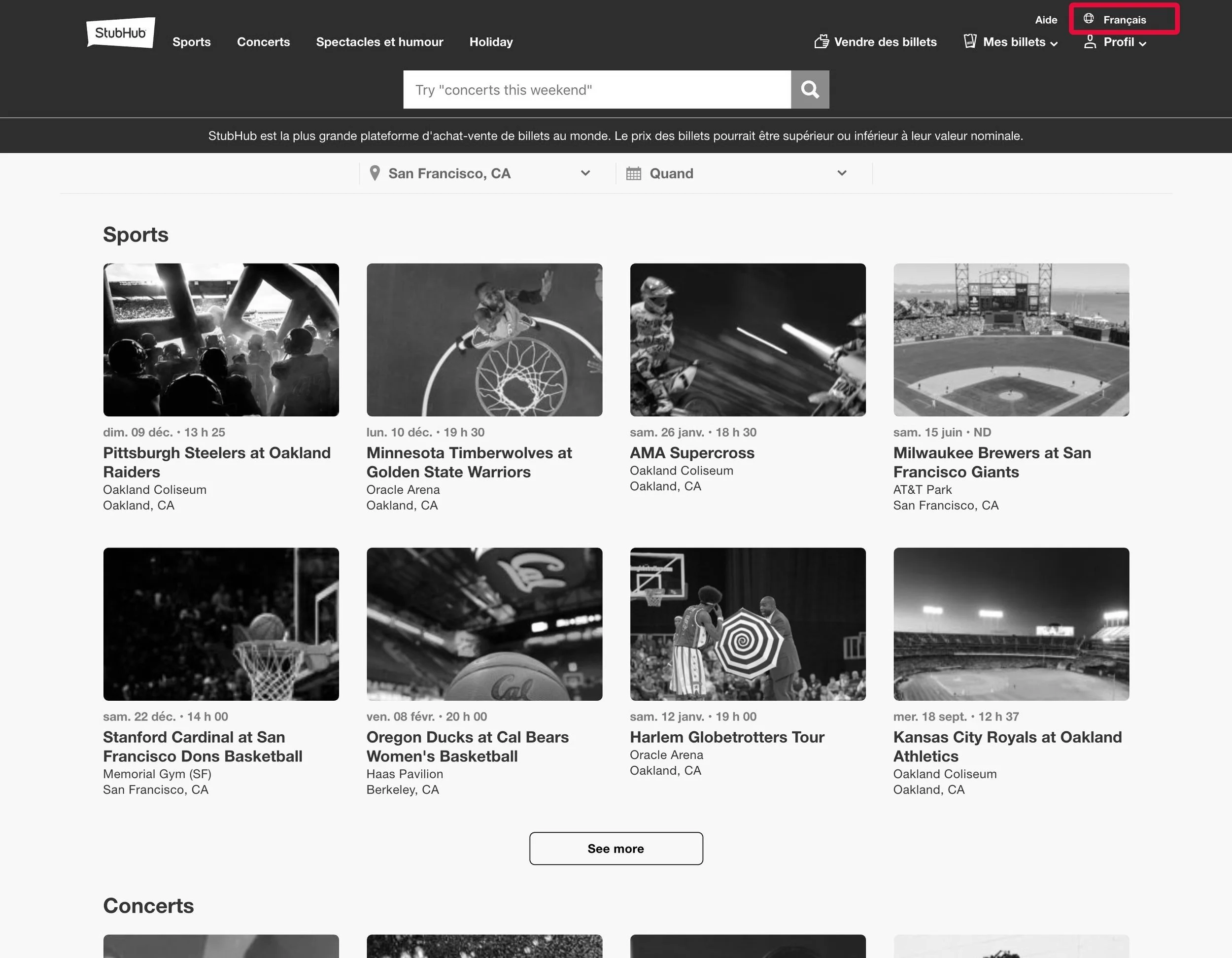
Task: Click the profile person icon
Action: (x=1090, y=42)
